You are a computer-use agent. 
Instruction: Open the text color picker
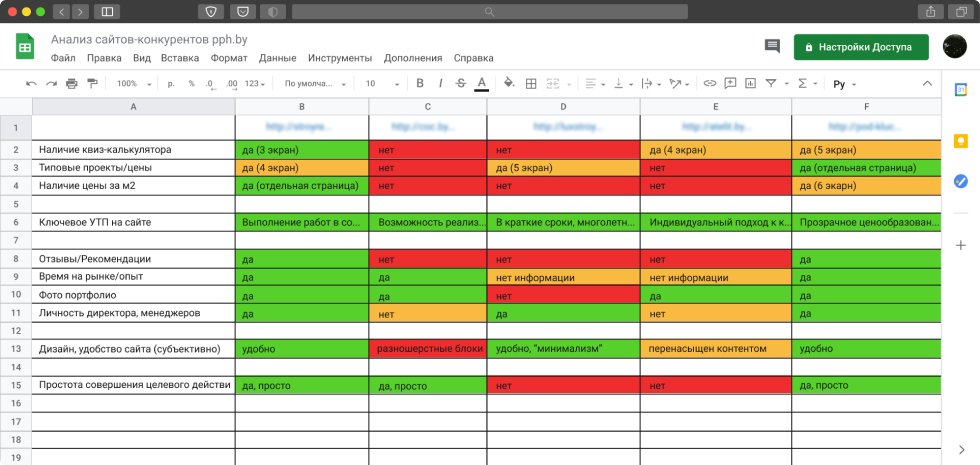(481, 84)
